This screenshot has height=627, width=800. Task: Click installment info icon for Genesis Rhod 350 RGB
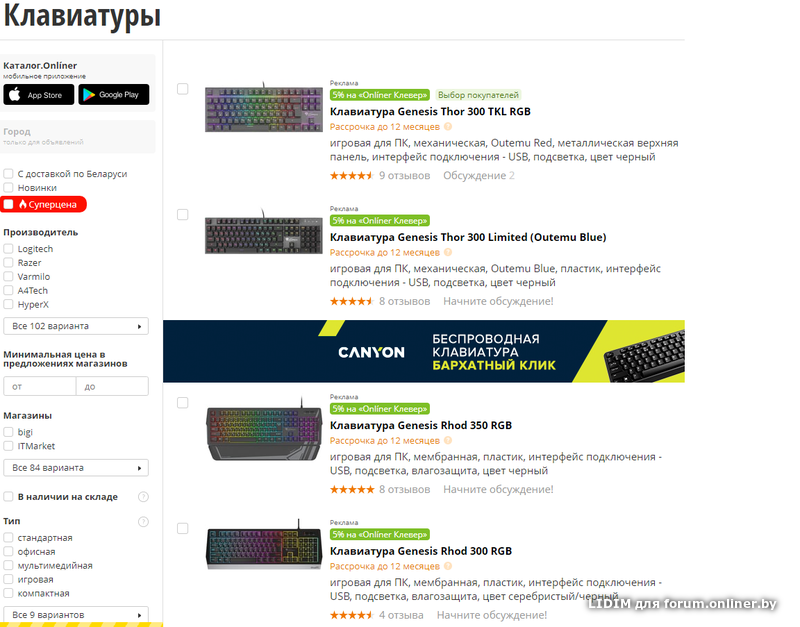[447, 440]
